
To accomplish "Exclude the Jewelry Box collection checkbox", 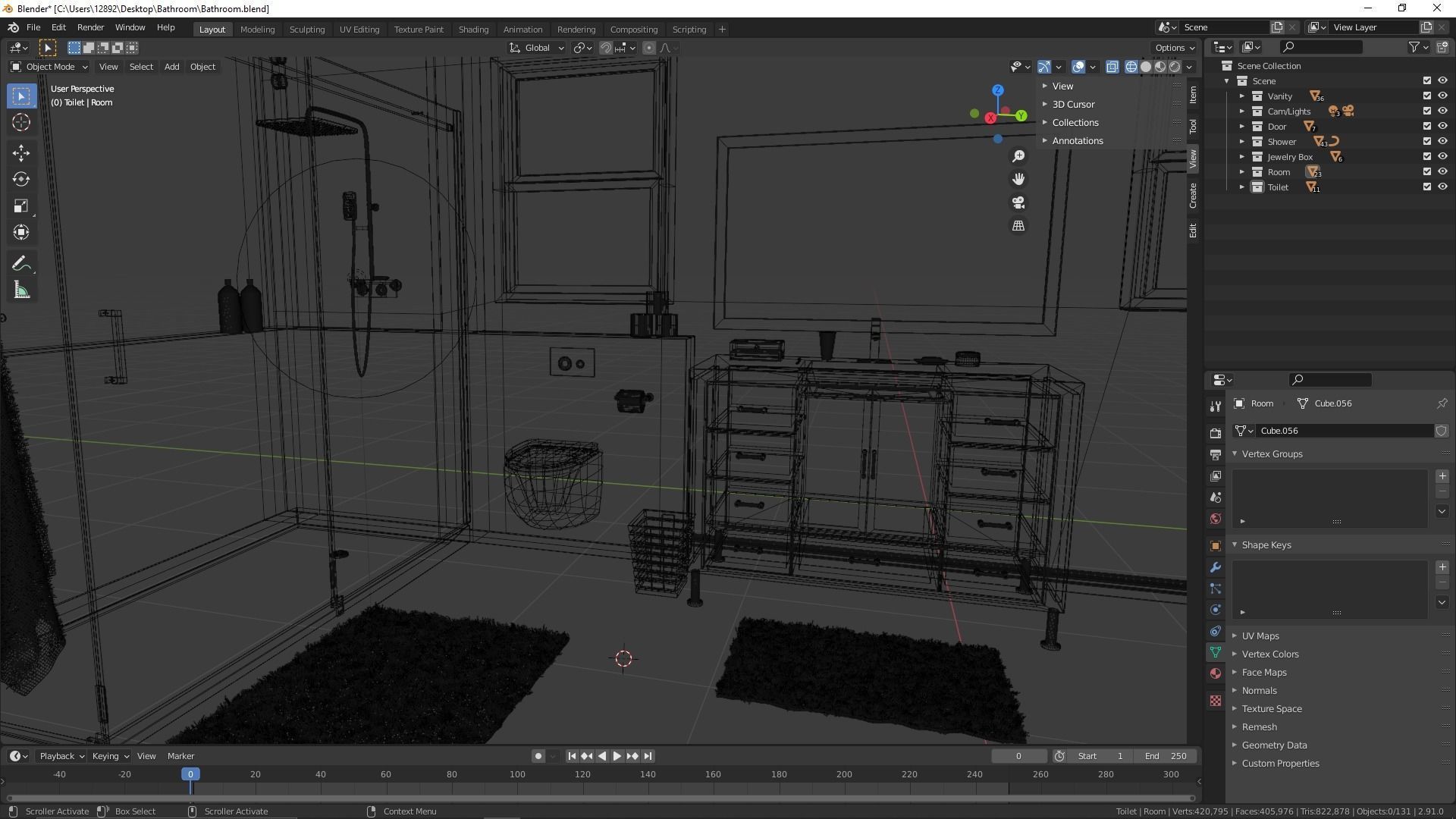I will (x=1426, y=157).
